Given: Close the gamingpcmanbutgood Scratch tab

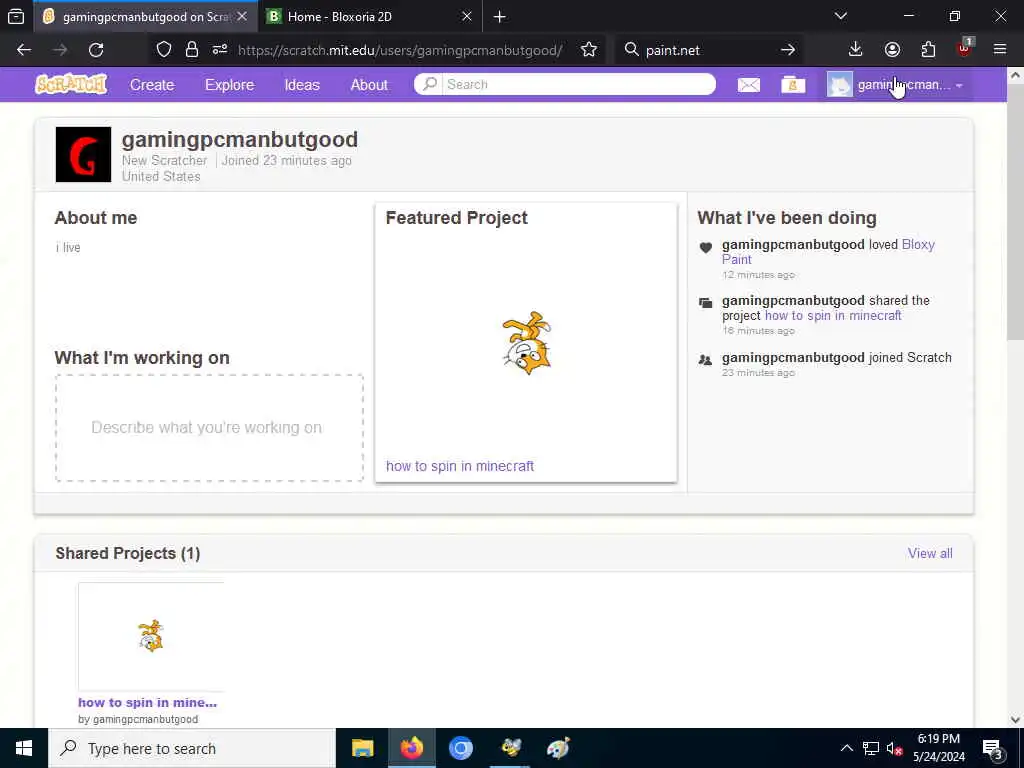Looking at the screenshot, I should 242,17.
